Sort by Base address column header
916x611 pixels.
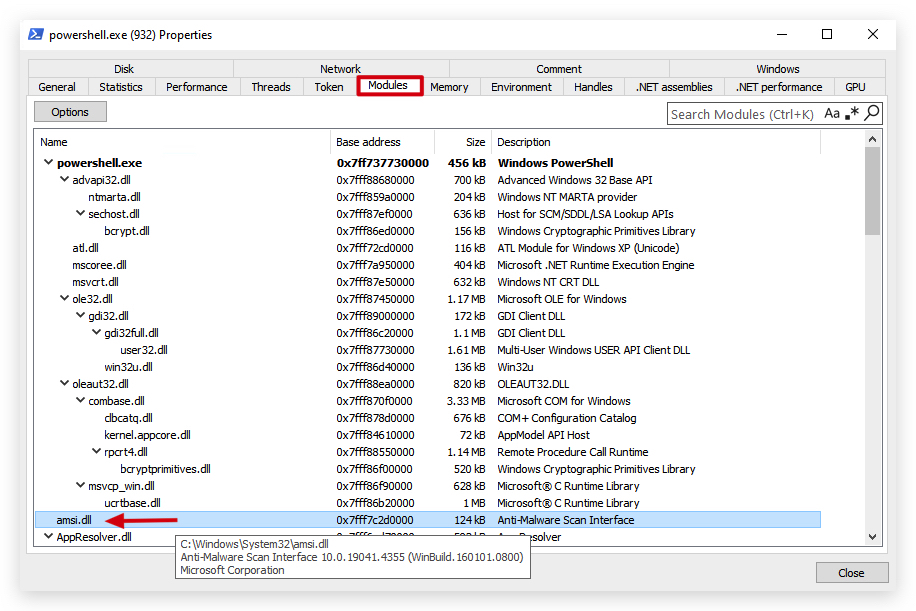382,142
